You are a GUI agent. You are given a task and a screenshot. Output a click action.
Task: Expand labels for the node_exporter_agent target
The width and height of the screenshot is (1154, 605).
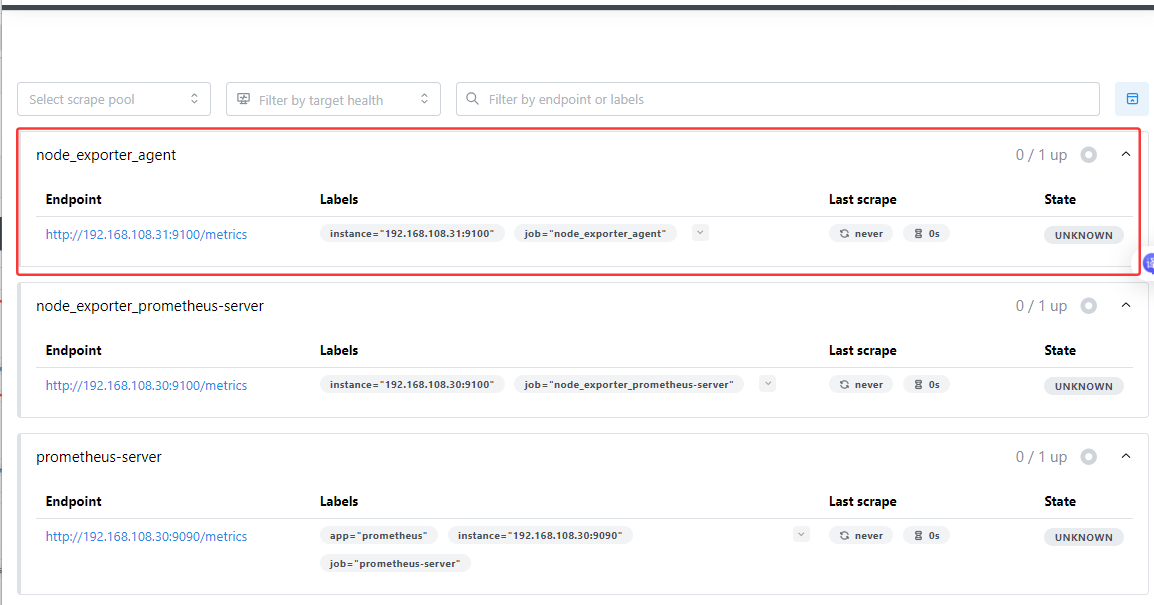click(x=700, y=233)
